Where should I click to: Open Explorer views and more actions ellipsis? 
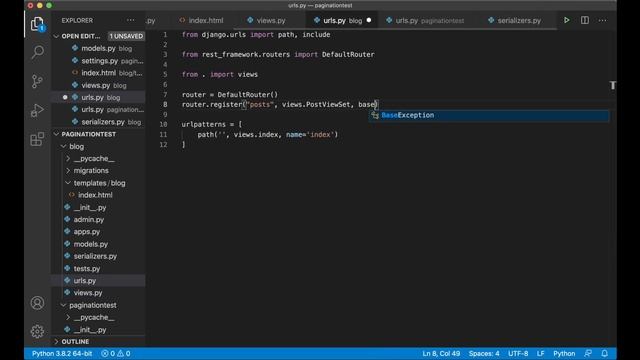(130, 20)
